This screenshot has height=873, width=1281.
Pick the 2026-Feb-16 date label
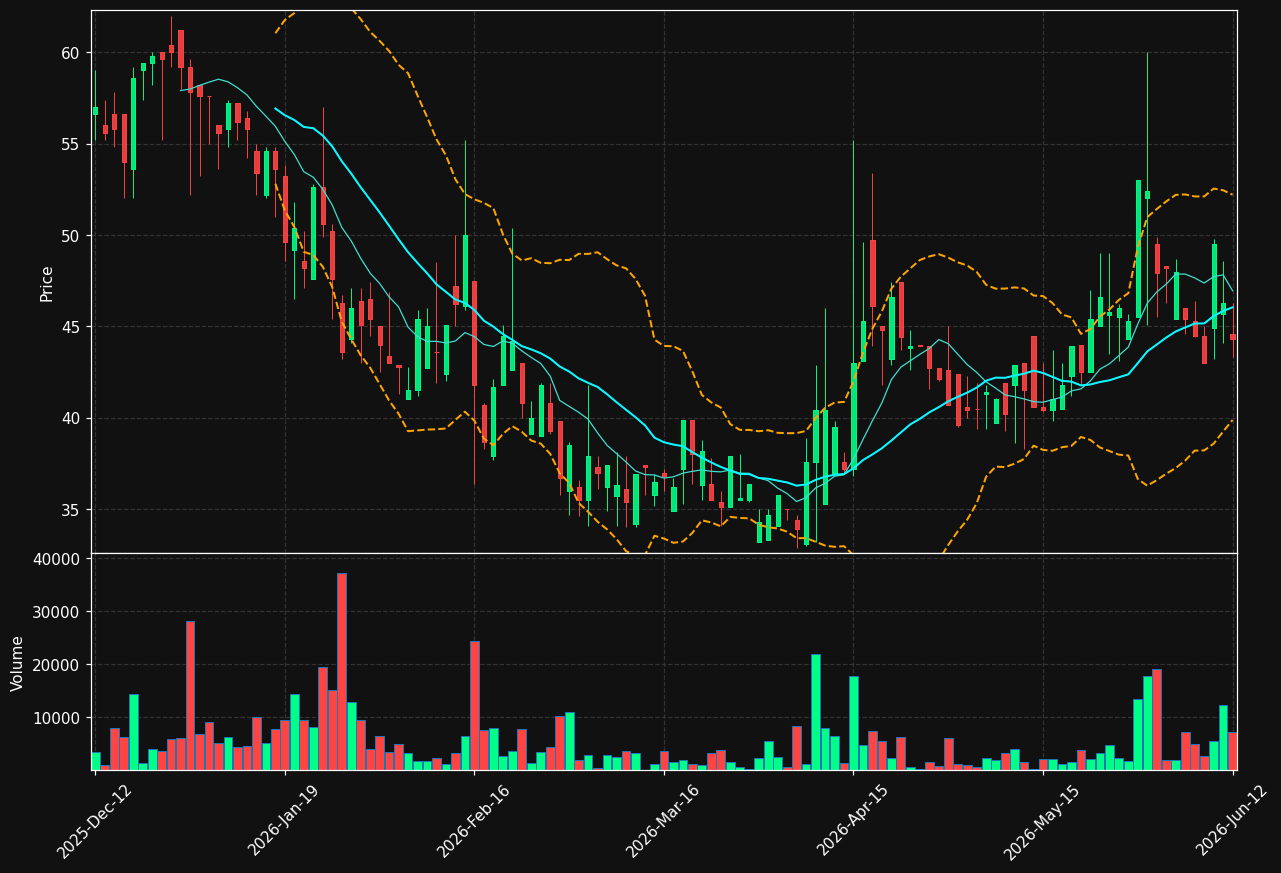pyautogui.click(x=474, y=820)
